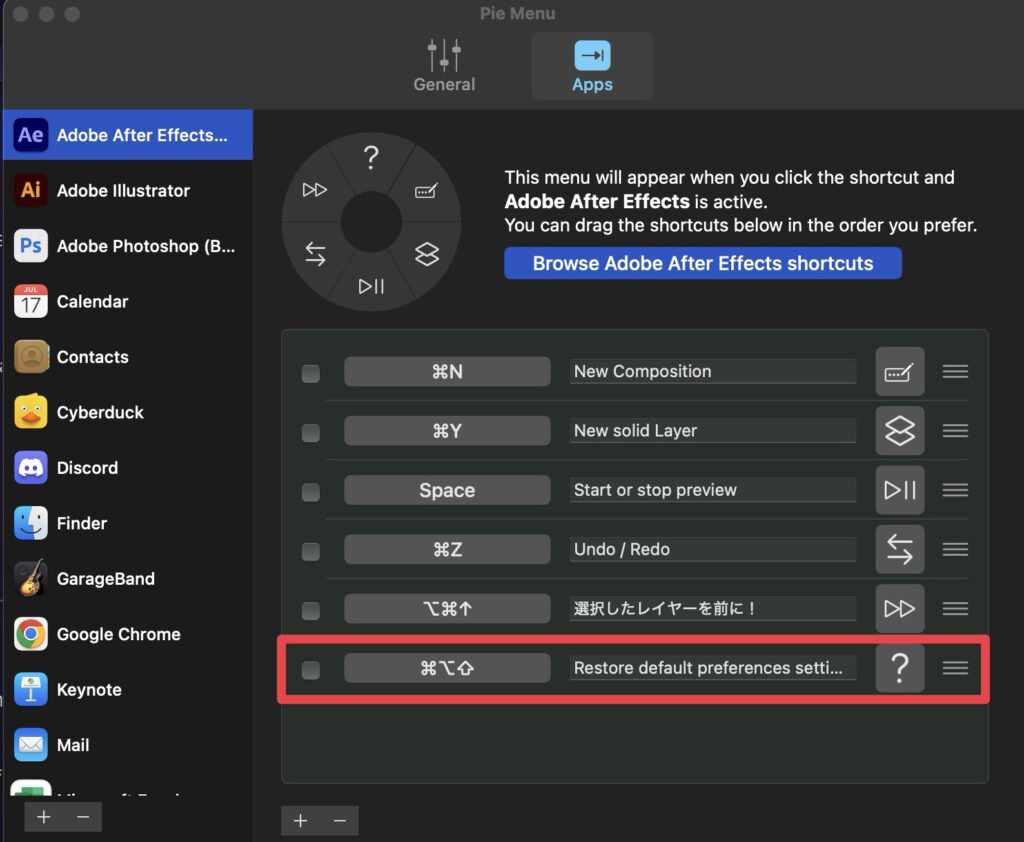Click the ⌥⌘↑ shortcut recorder field
1024x842 pixels.
click(x=447, y=608)
